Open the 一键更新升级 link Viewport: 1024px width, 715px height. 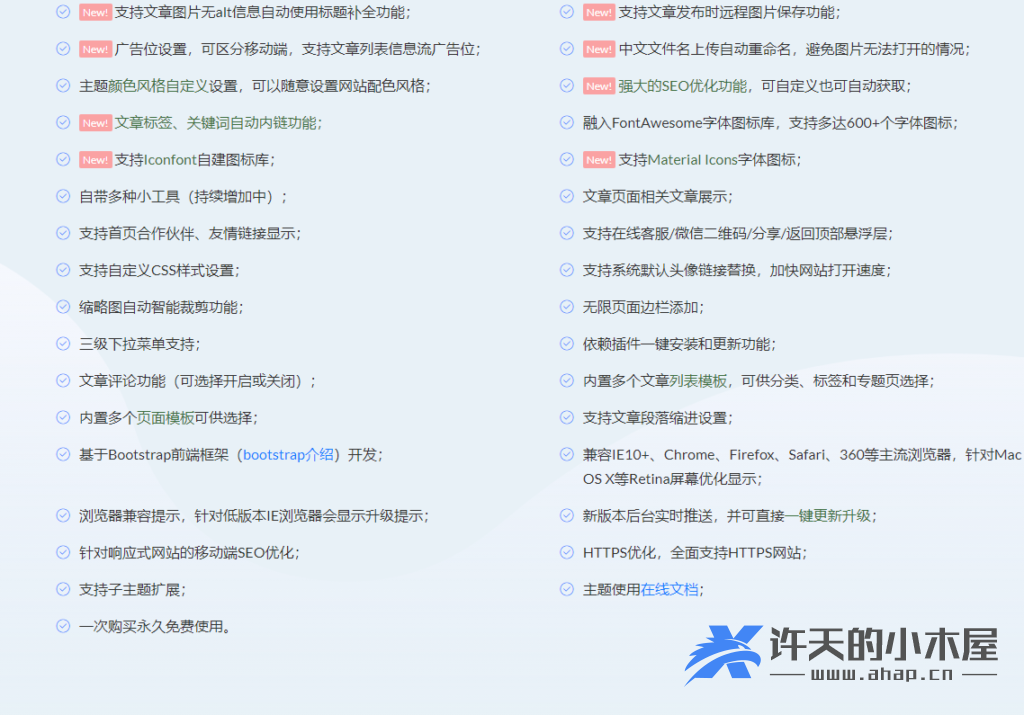pos(827,516)
